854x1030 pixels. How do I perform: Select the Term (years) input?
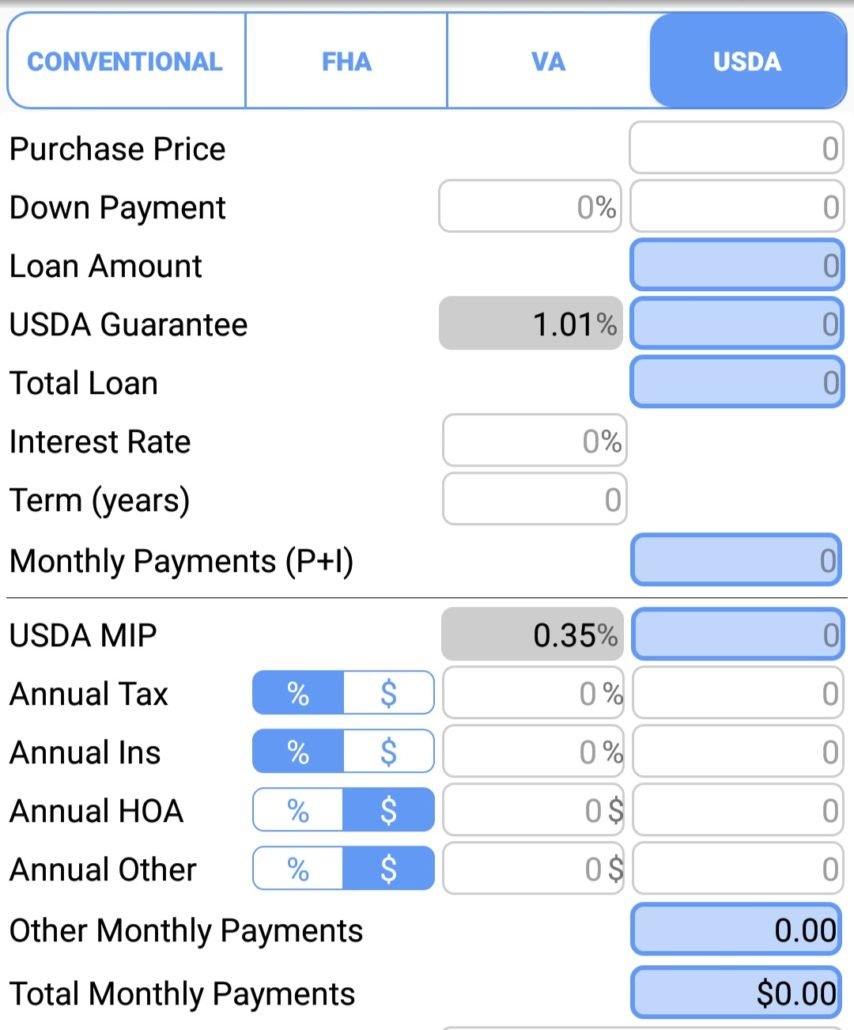click(535, 499)
